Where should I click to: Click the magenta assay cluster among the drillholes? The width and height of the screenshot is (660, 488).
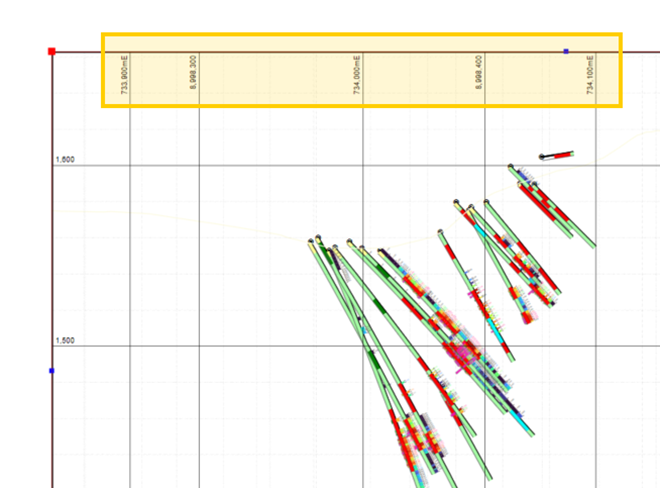[x=462, y=351]
